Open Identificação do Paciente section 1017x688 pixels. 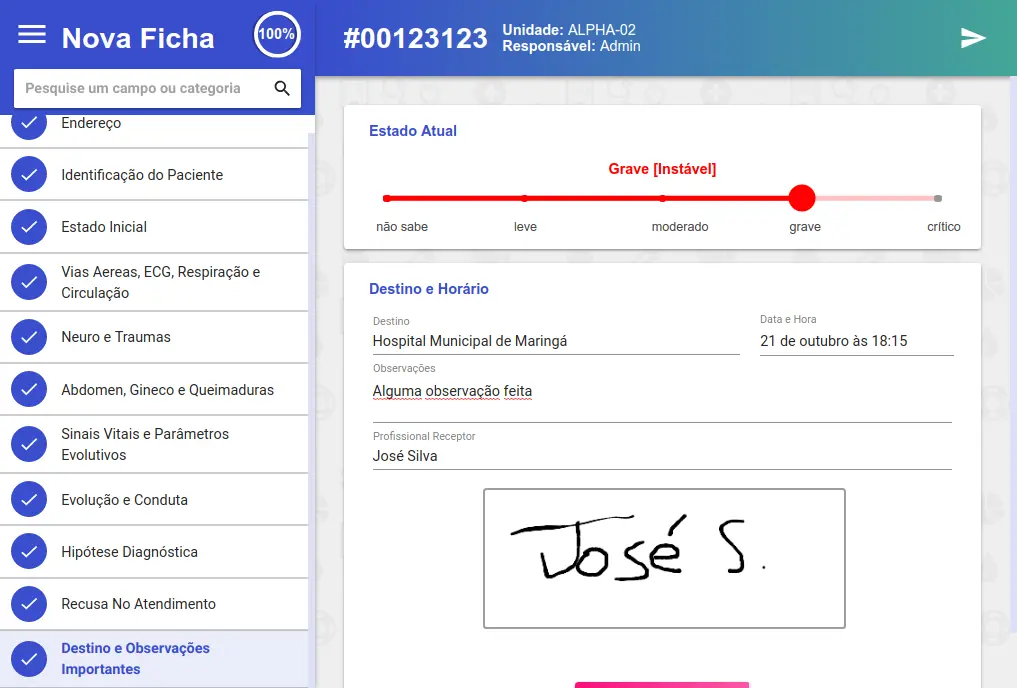(x=142, y=175)
